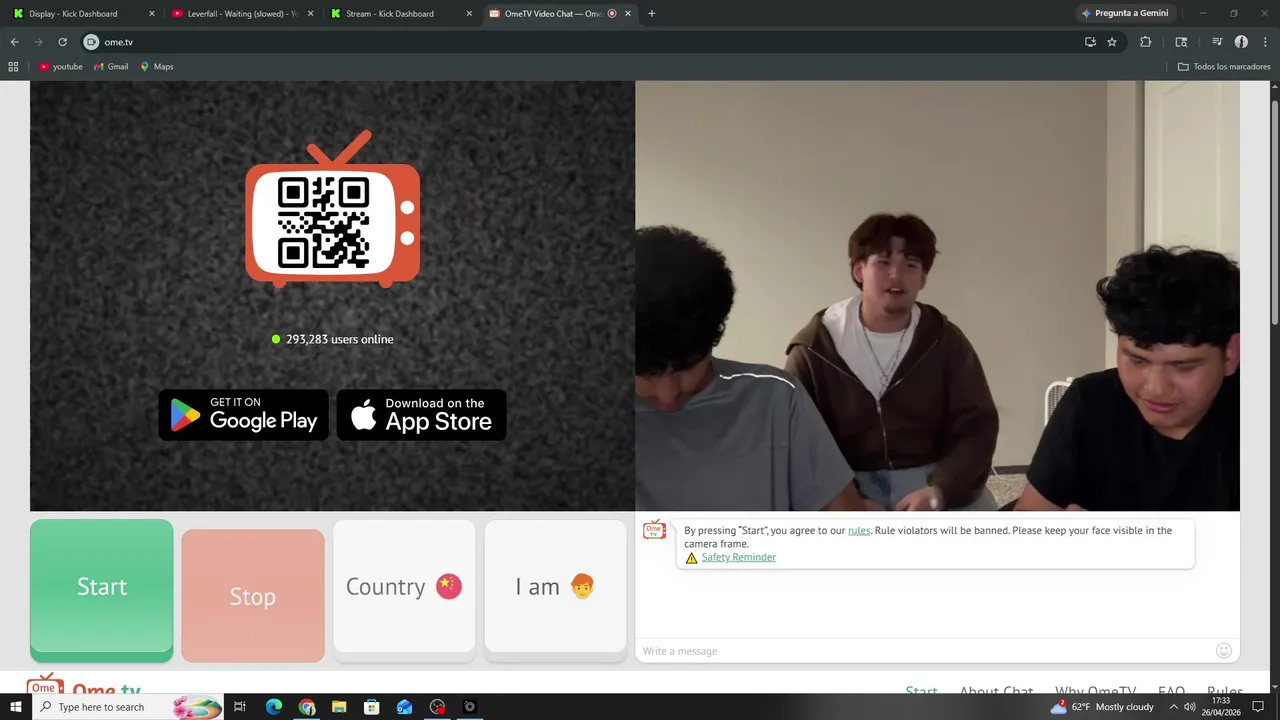This screenshot has width=1280, height=720.
Task: Click the Windows search box
Action: tap(127, 707)
